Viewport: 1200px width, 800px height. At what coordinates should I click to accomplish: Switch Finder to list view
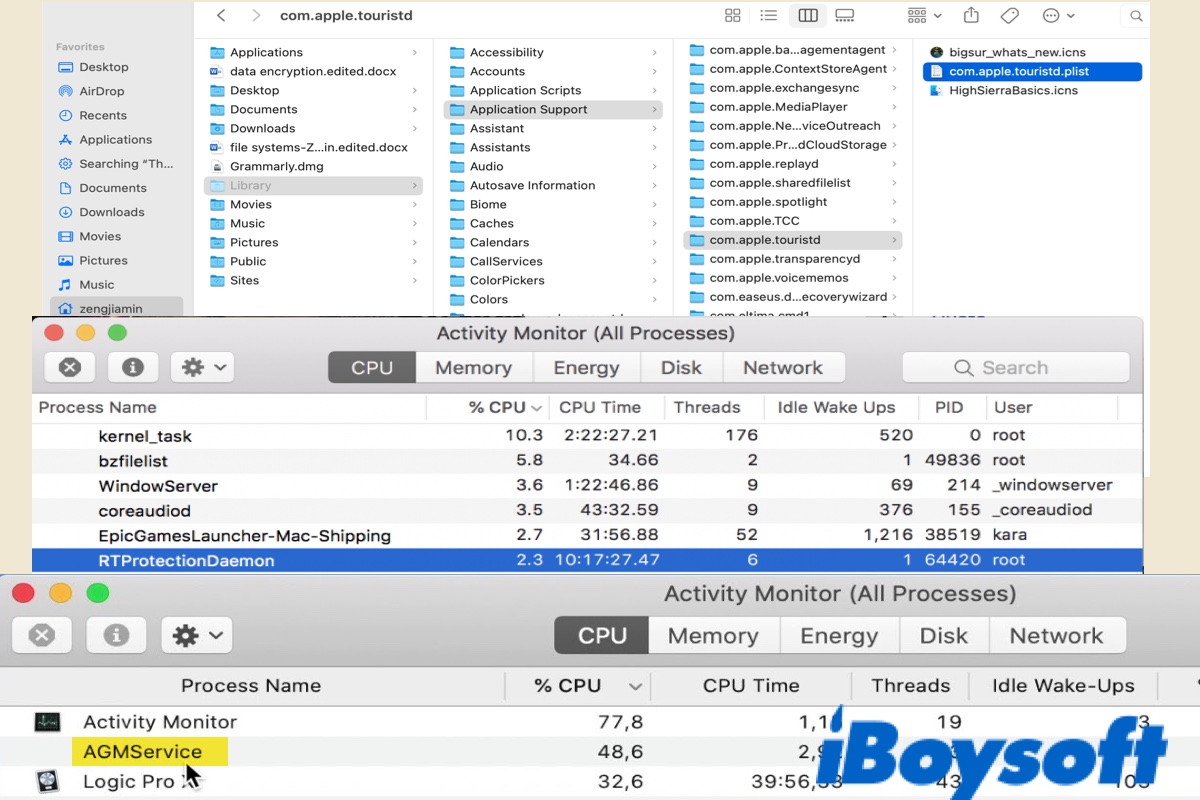point(769,16)
